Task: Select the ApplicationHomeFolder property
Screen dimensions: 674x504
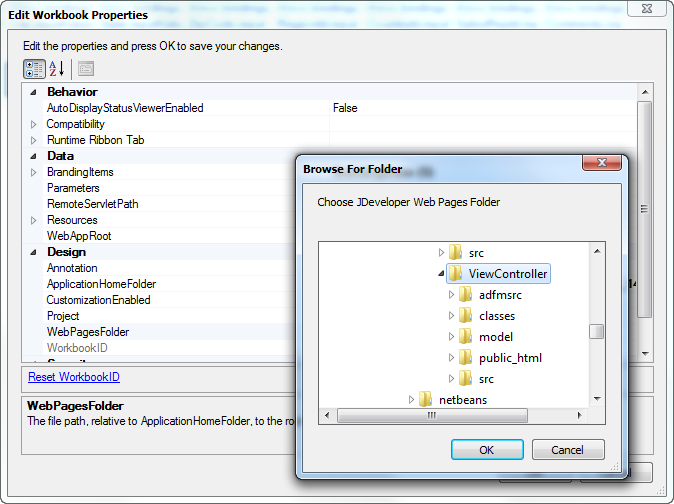Action: click(101, 284)
